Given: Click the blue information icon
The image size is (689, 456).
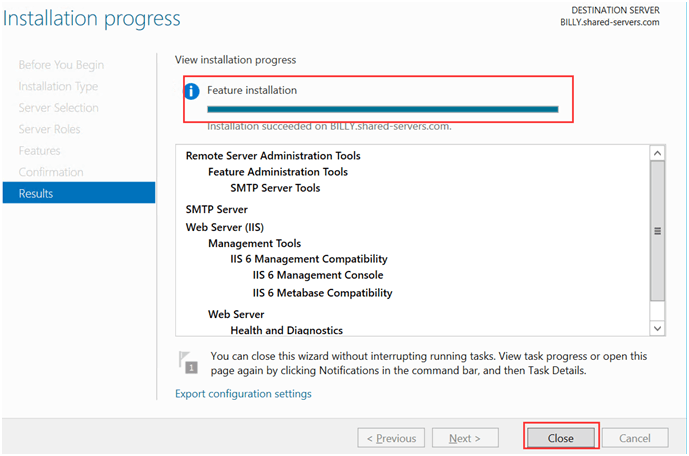Looking at the screenshot, I should 192,91.
